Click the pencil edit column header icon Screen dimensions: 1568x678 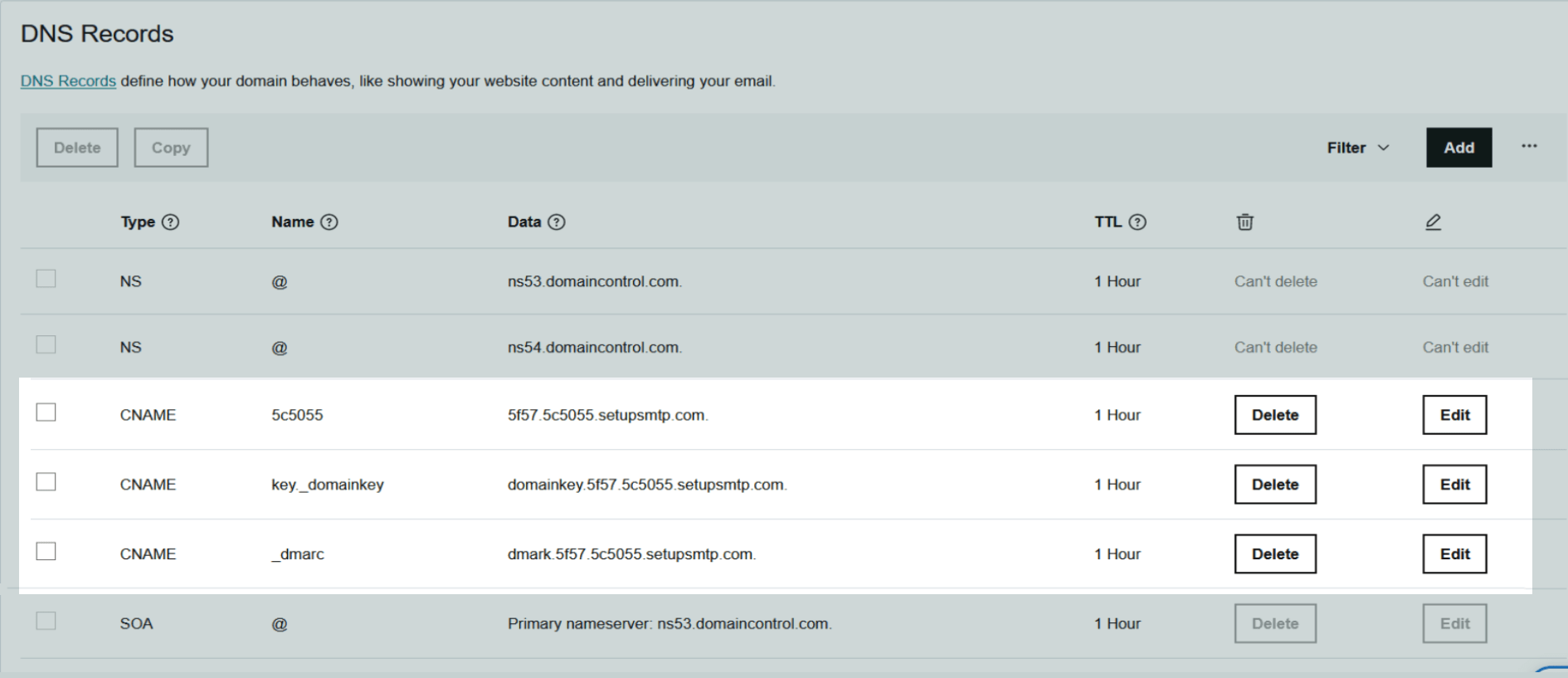click(x=1433, y=222)
